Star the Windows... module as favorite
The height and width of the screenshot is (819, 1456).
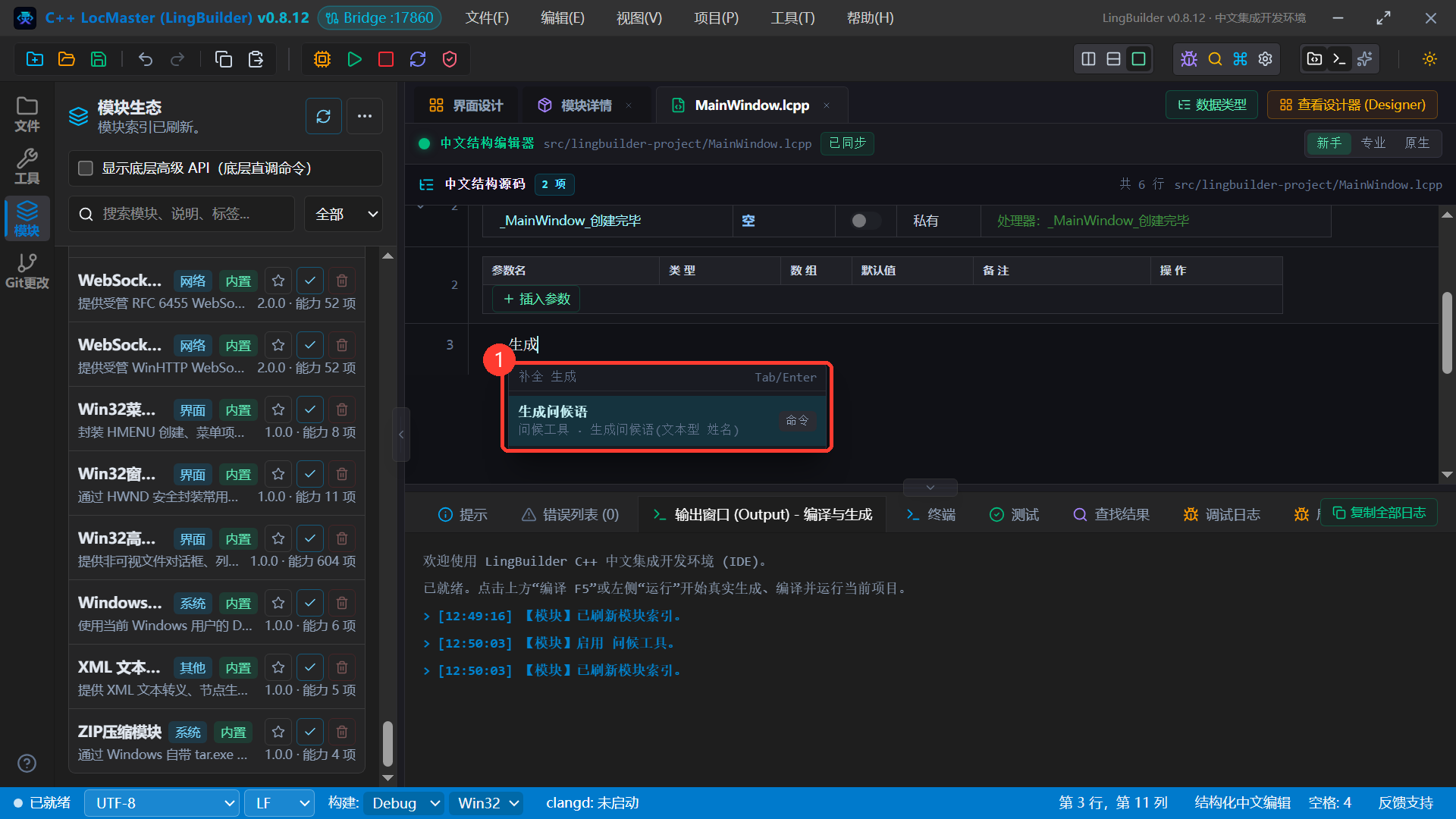(278, 603)
